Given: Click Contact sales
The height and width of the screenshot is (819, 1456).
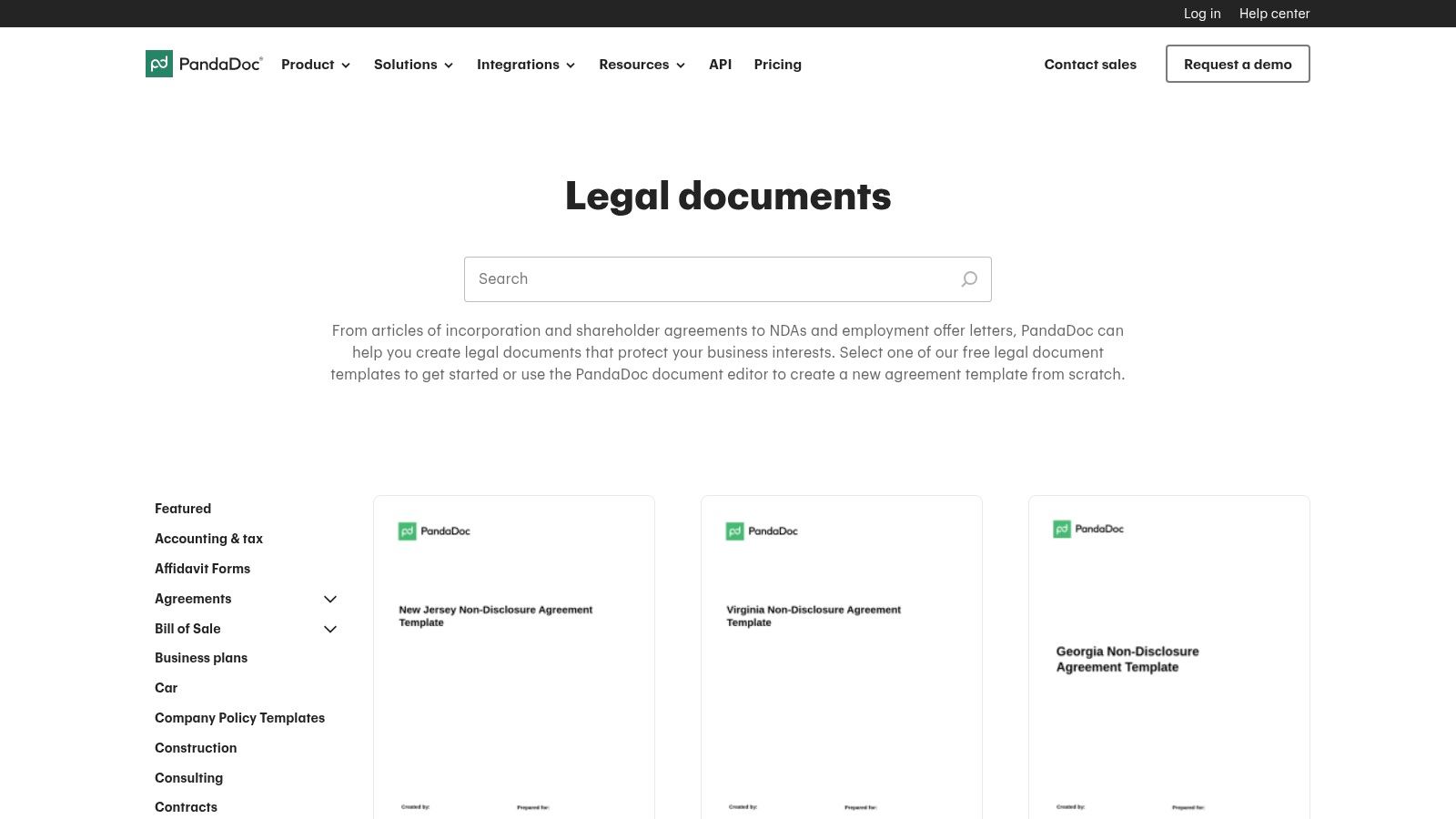Looking at the screenshot, I should (1090, 65).
